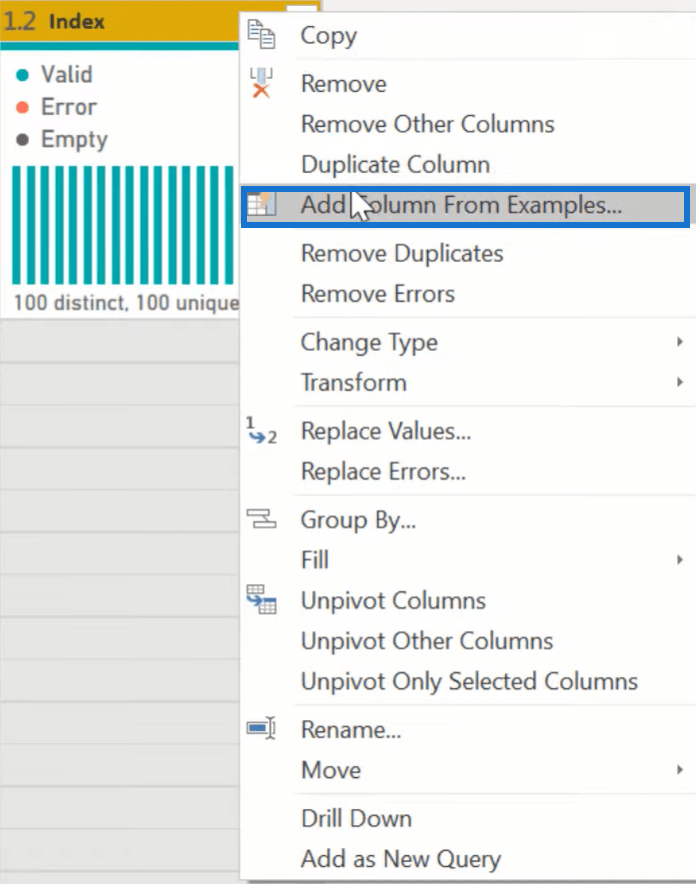Select Add as New Query
The height and width of the screenshot is (884, 696).
[401, 859]
